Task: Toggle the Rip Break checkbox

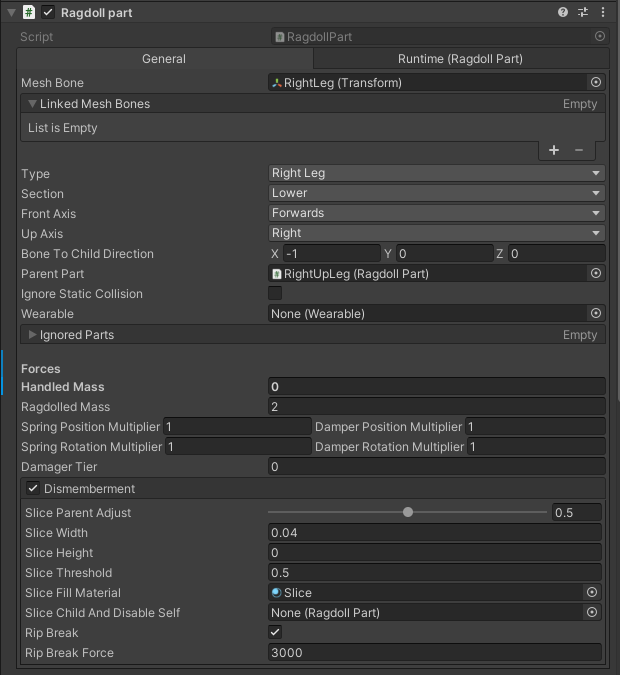Action: [x=275, y=632]
